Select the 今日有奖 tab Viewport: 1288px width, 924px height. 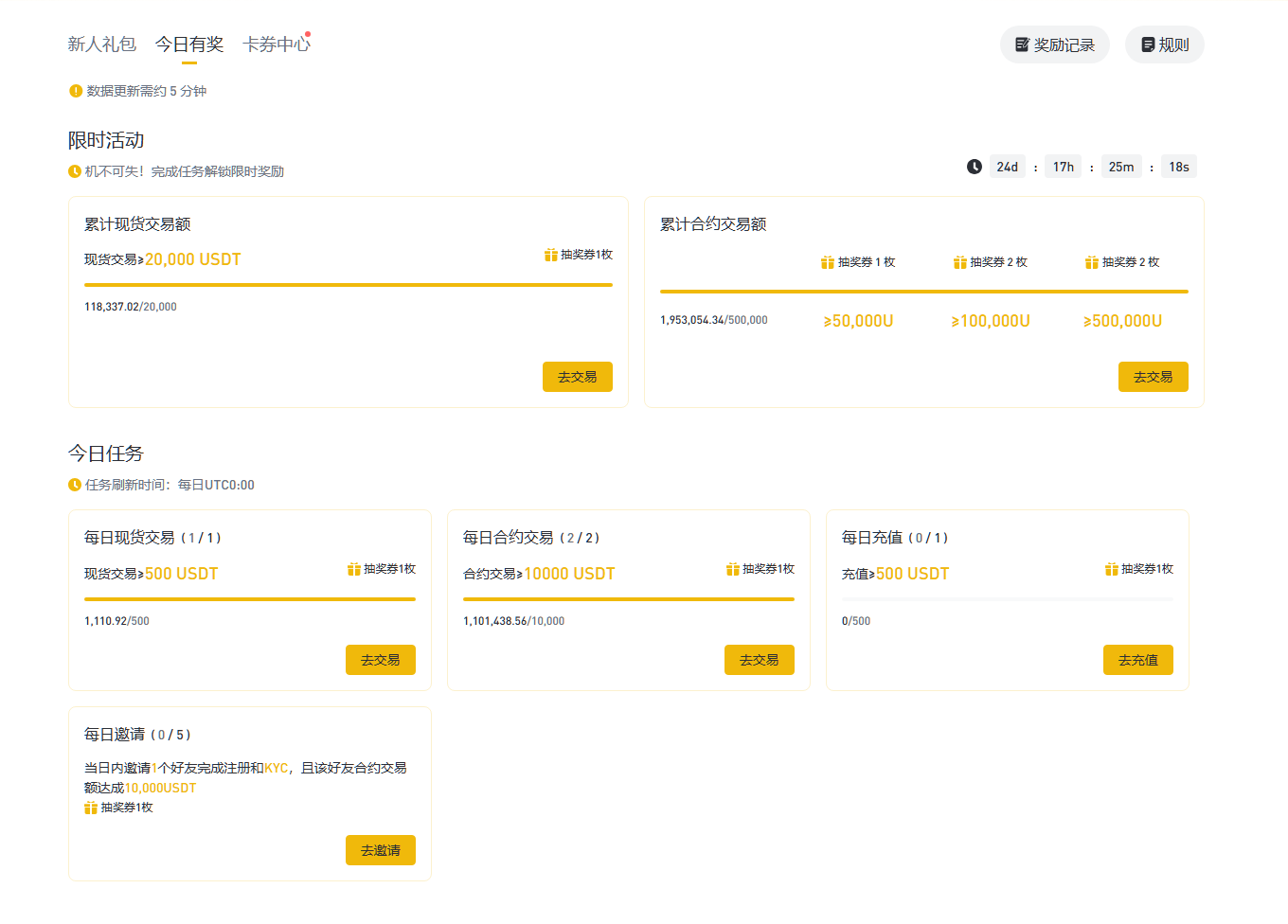coord(189,44)
